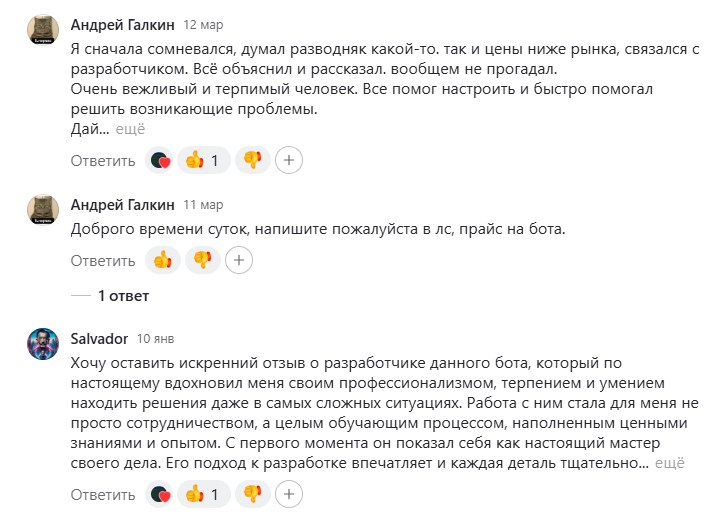Dislike Andrey Galkin's 12 March comment
This screenshot has height=515, width=706.
coord(252,160)
